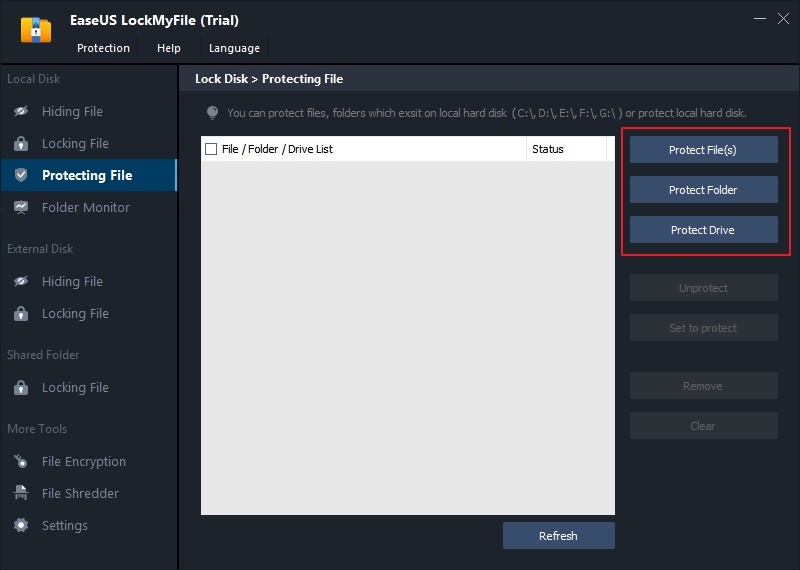Click the tip text about protecting local files
Viewport: 800px width, 570px height.
pyautogui.click(x=487, y=113)
